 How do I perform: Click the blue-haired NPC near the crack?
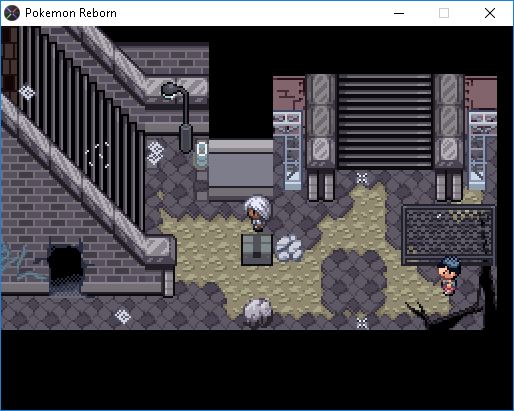[449, 276]
